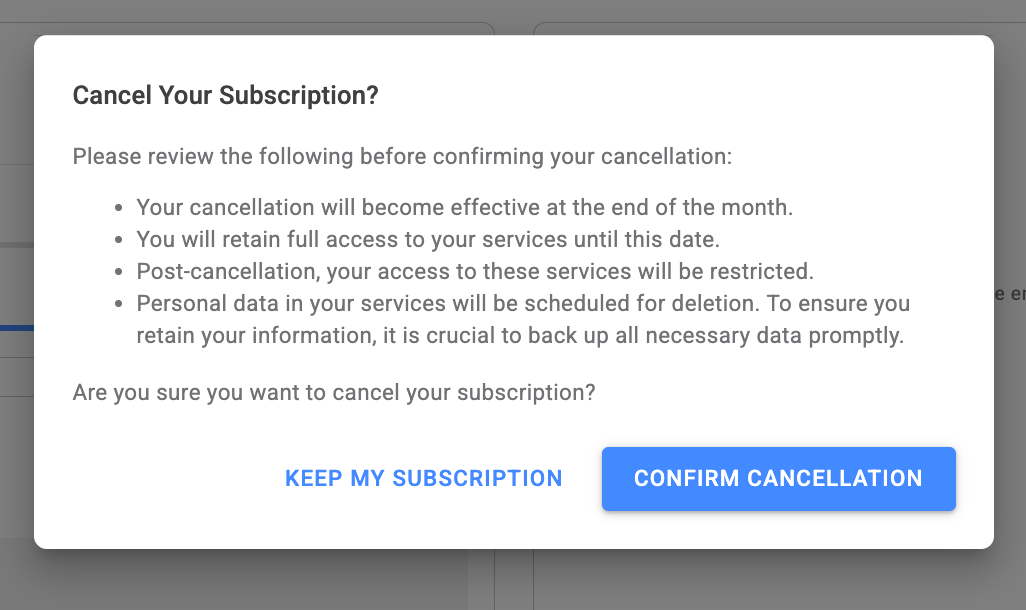Click the "Are you sure" question text
The width and height of the screenshot is (1026, 610).
(x=334, y=392)
